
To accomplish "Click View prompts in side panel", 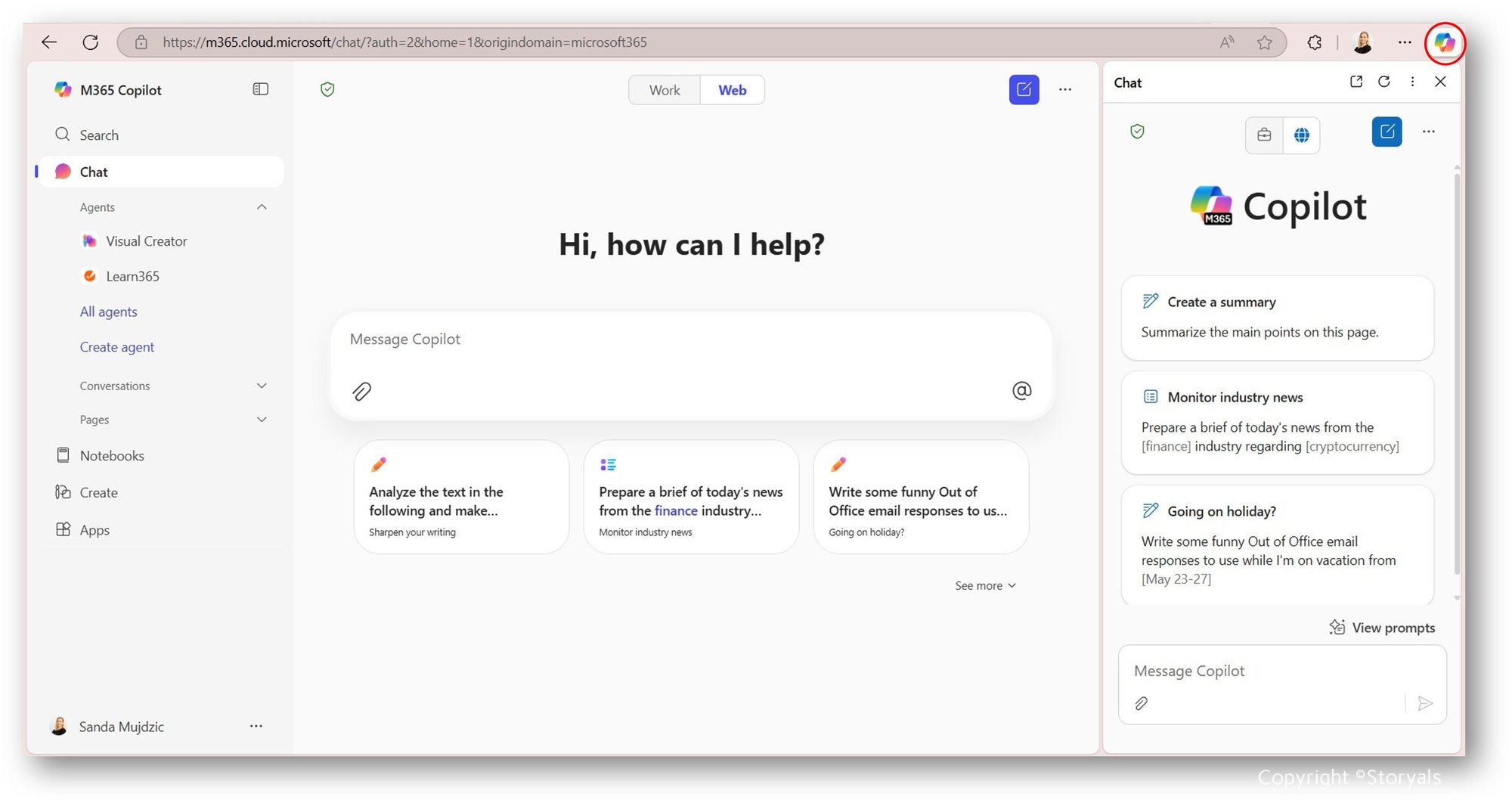I will pyautogui.click(x=1383, y=628).
